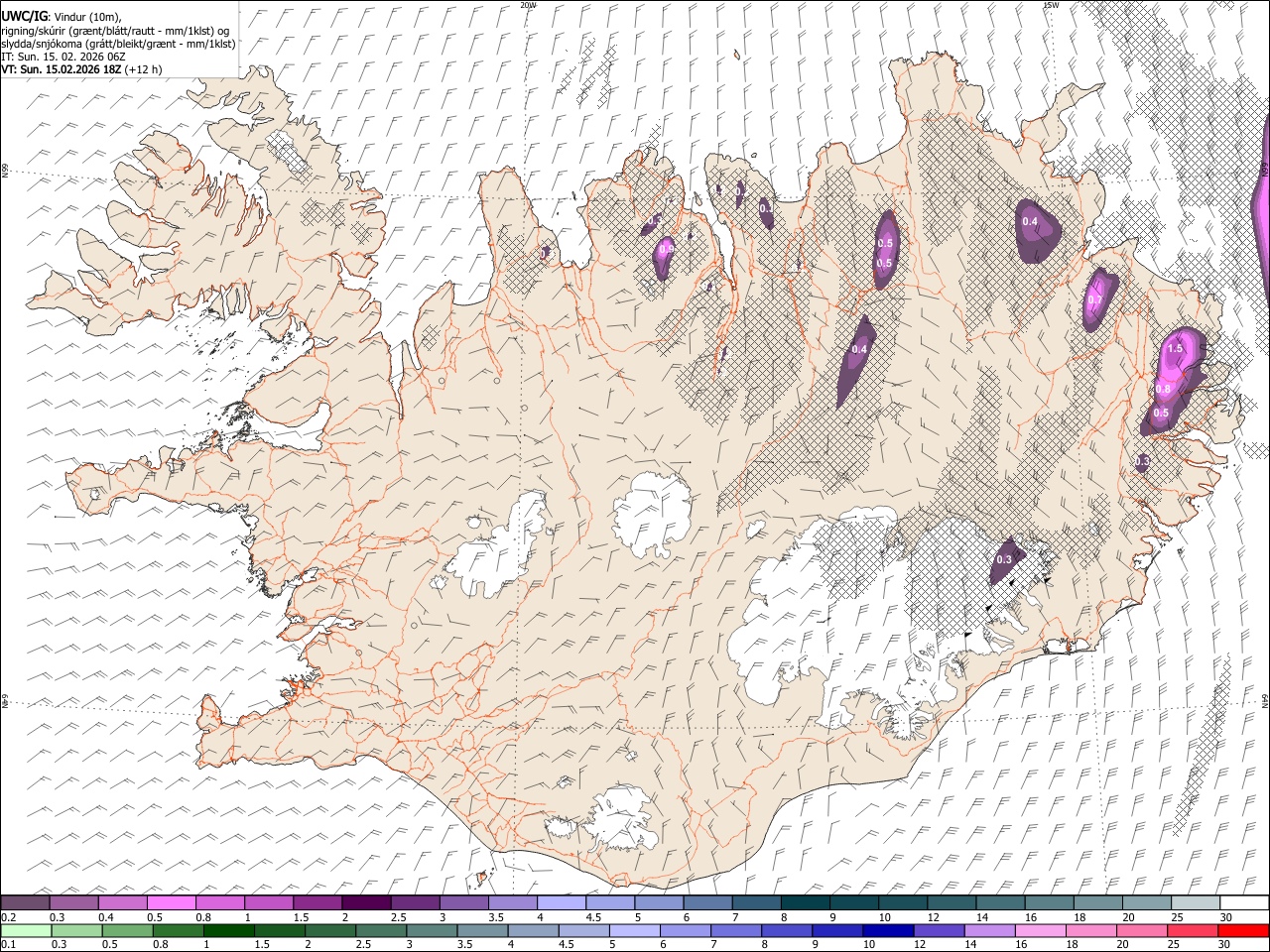This screenshot has height=952, width=1270.
Task: Click the 'VT: Sun. 15.02.2026 18Z' valid time
Action: pos(62,69)
